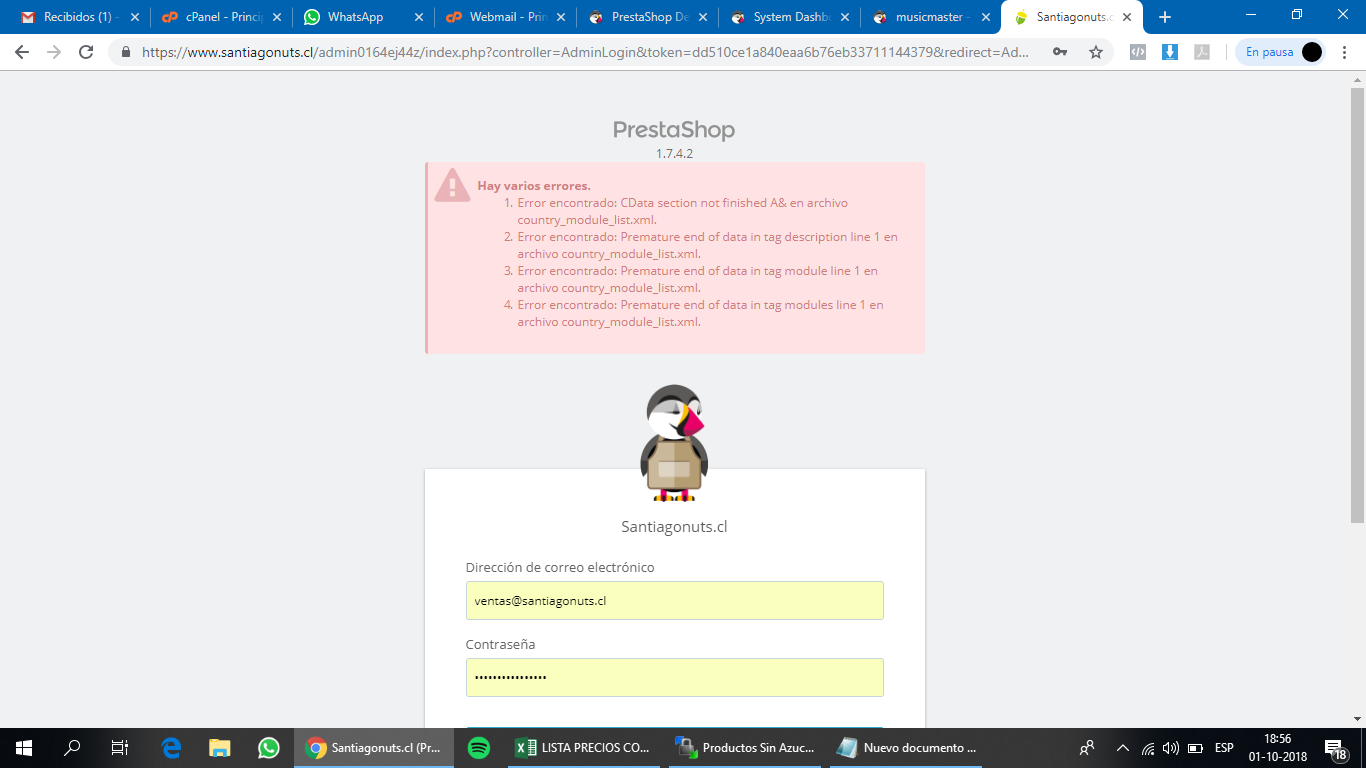Image resolution: width=1366 pixels, height=768 pixels.
Task: Close the WhatsApp tab
Action: pos(419,17)
